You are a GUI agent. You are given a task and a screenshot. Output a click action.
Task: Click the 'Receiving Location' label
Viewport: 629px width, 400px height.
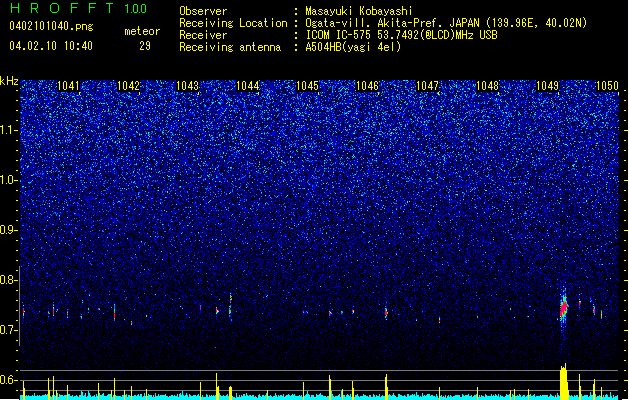[233, 23]
